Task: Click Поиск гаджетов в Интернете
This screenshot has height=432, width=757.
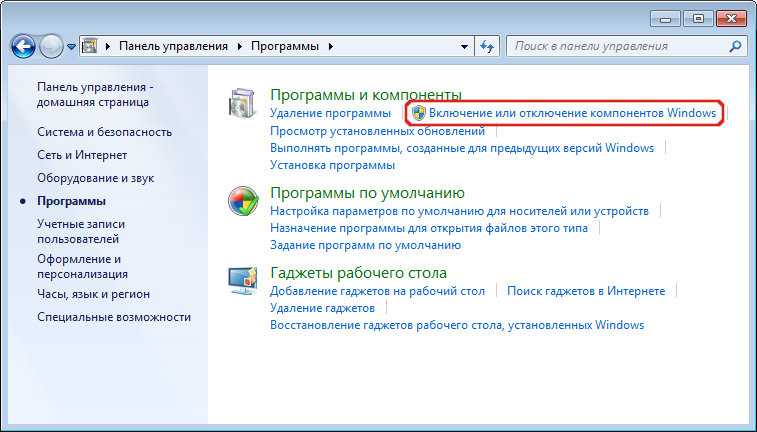Action: click(586, 291)
